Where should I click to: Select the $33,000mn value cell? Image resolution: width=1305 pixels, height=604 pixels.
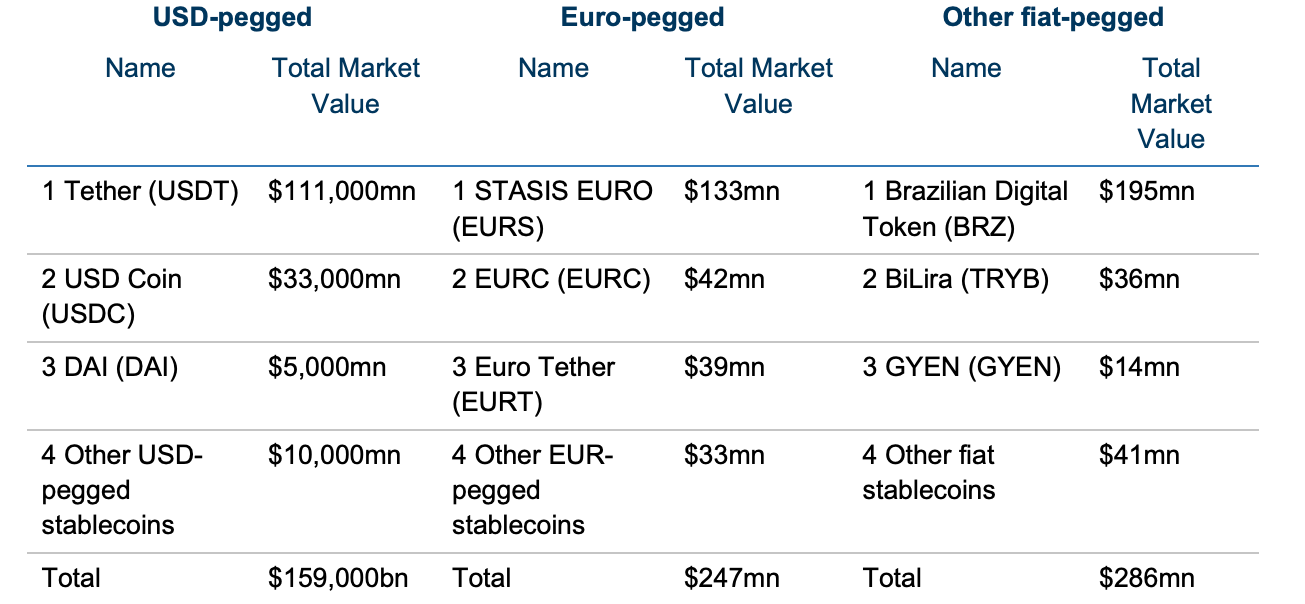pos(334,279)
